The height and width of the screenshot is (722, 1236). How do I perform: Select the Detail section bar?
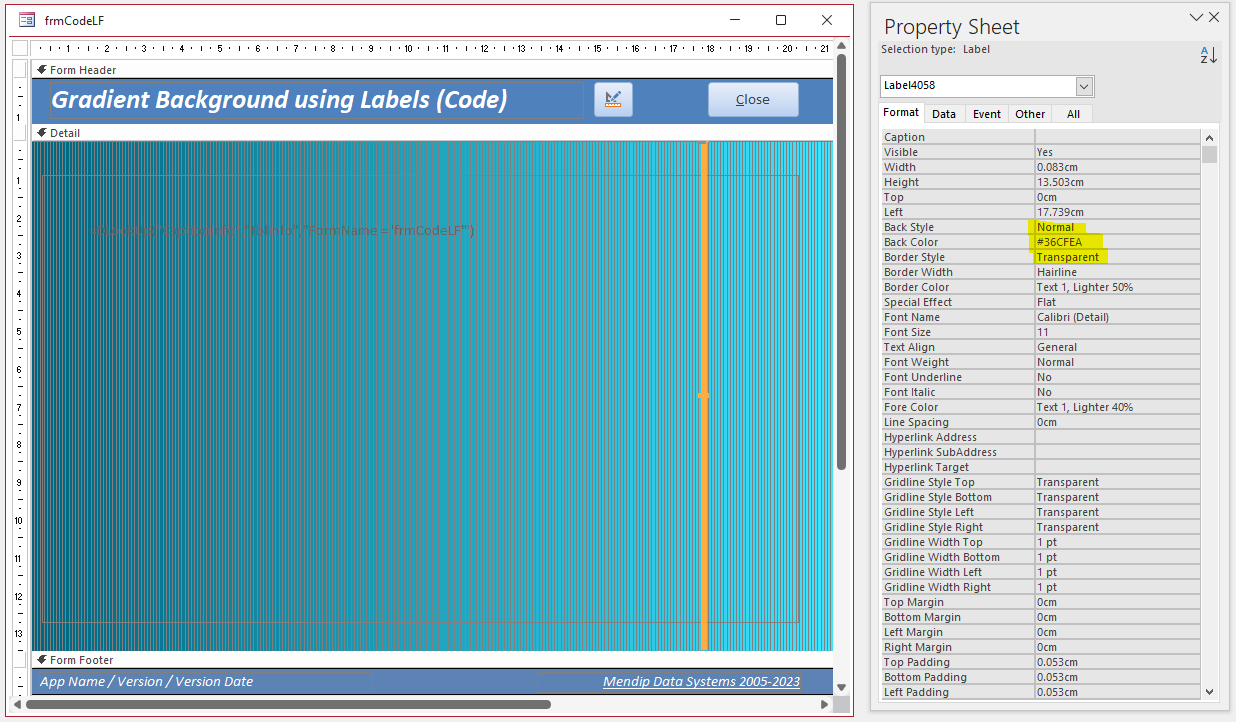[432, 133]
